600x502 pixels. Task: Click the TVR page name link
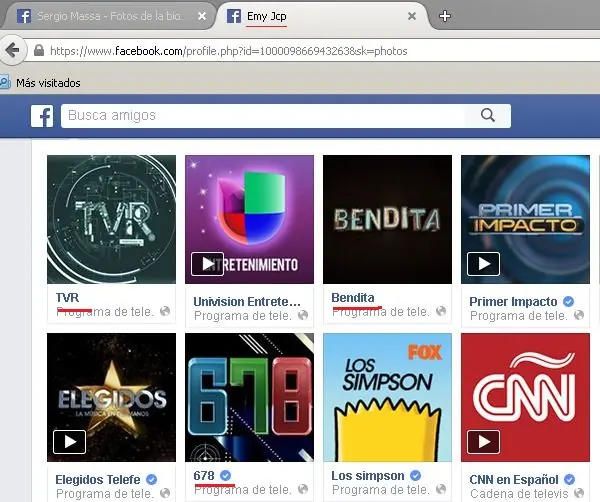(x=67, y=297)
